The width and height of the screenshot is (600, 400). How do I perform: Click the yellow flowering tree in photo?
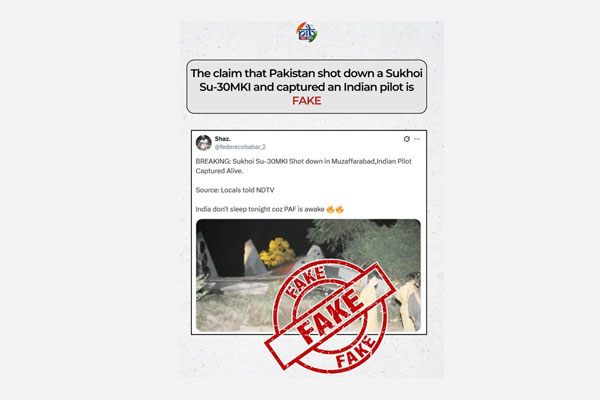(x=277, y=252)
